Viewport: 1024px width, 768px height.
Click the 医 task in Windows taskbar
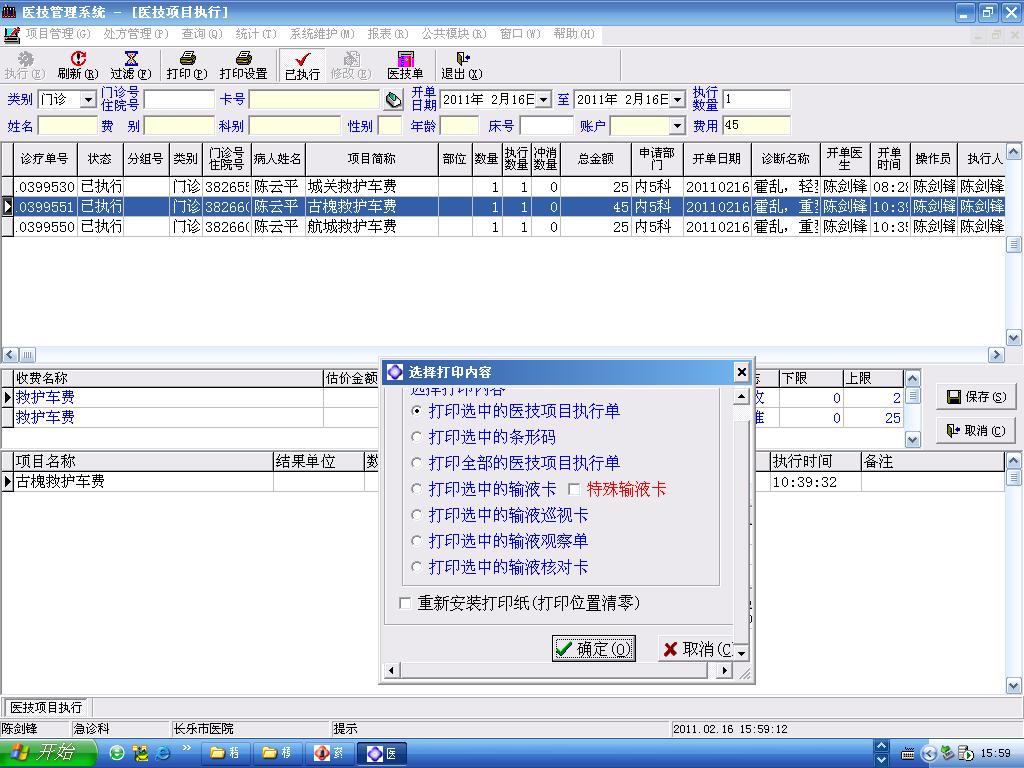[x=381, y=754]
